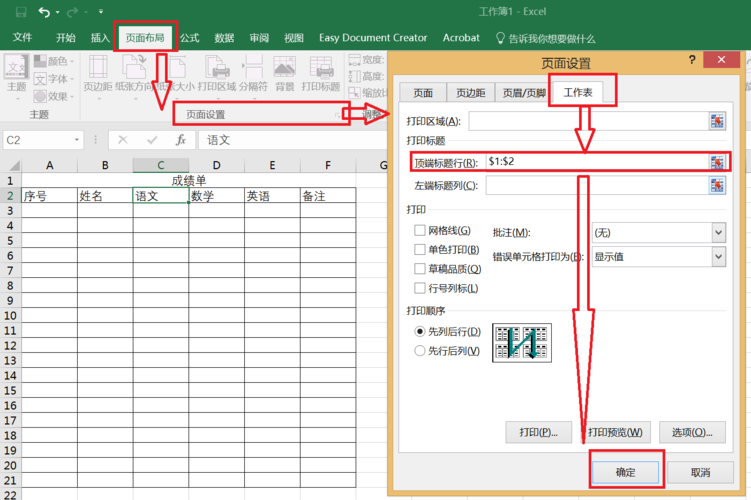
Task: Enable the 单色打印 checkbox
Action: point(420,250)
